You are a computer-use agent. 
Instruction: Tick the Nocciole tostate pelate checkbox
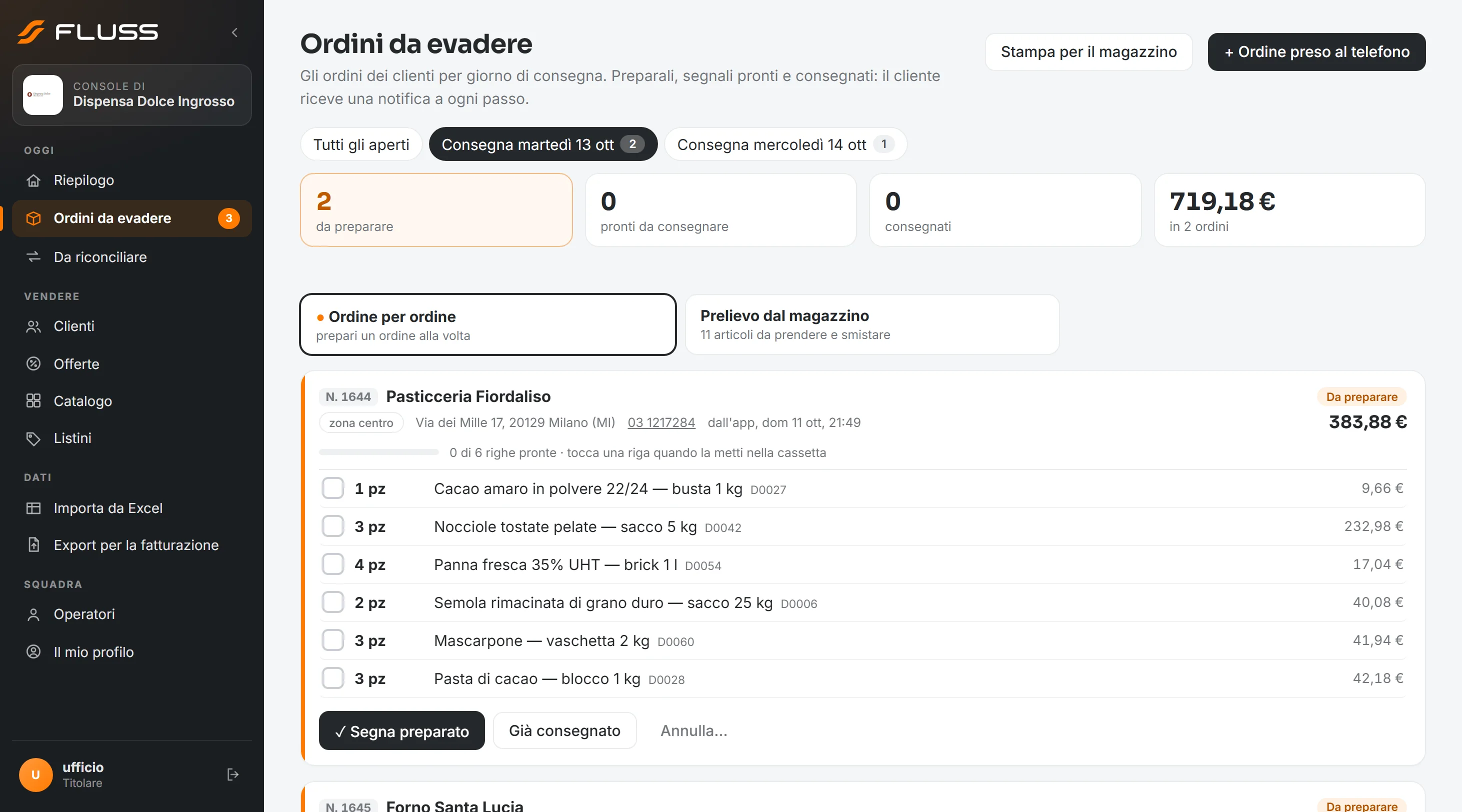coord(332,526)
